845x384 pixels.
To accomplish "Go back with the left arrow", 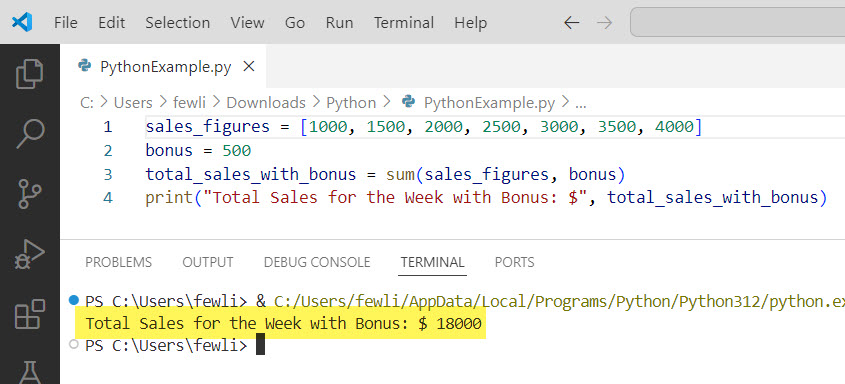I will click(571, 22).
